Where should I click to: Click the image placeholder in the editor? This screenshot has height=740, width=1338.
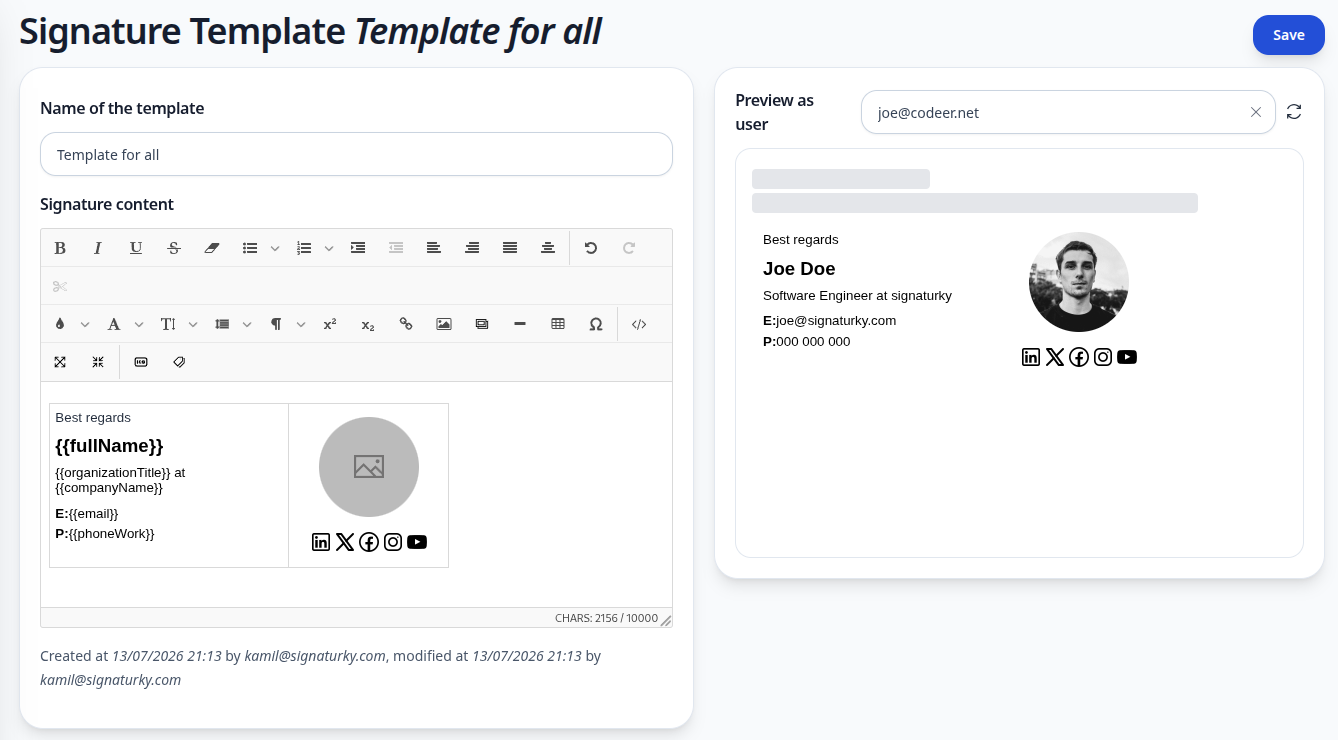(369, 466)
